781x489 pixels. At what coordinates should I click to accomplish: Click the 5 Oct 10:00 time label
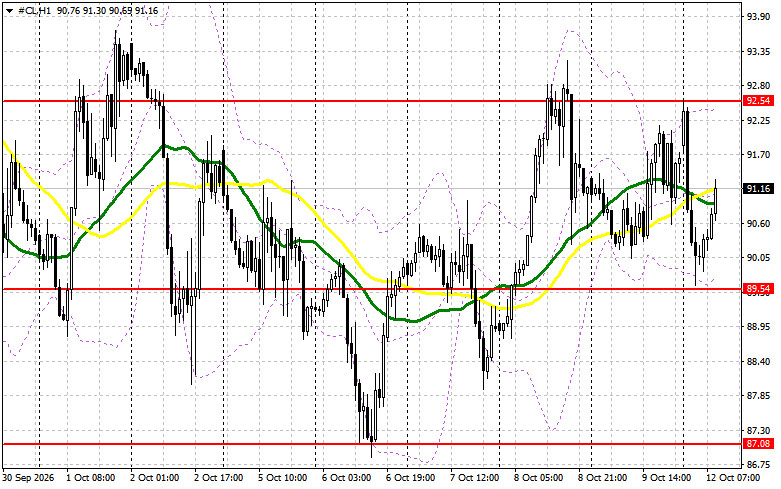282,478
